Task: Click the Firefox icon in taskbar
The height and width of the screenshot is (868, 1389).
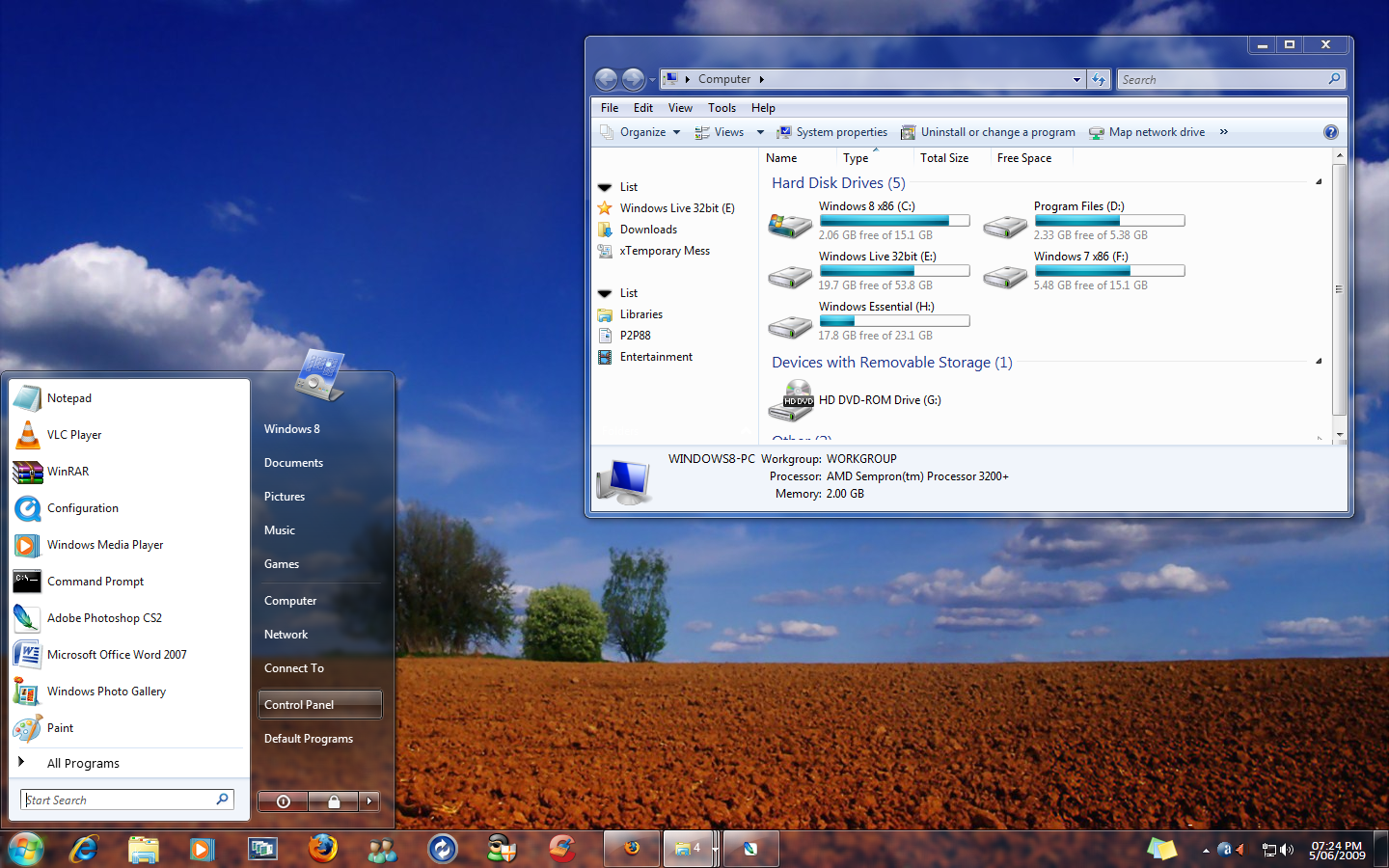Action: point(322,849)
